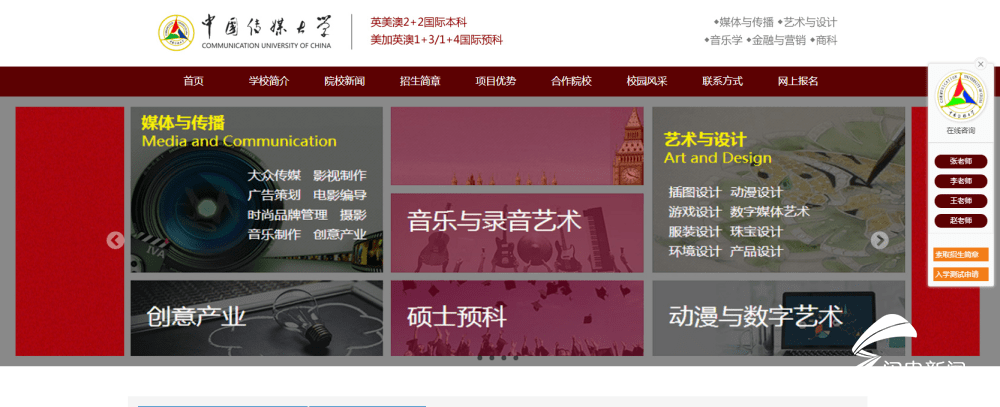Open 硕士预科 tile
The height and width of the screenshot is (407, 1000).
(x=517, y=318)
